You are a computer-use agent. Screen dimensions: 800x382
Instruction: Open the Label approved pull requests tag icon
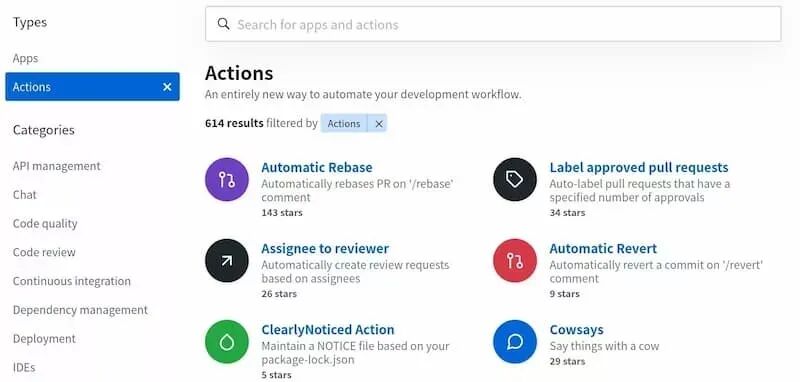coord(515,180)
